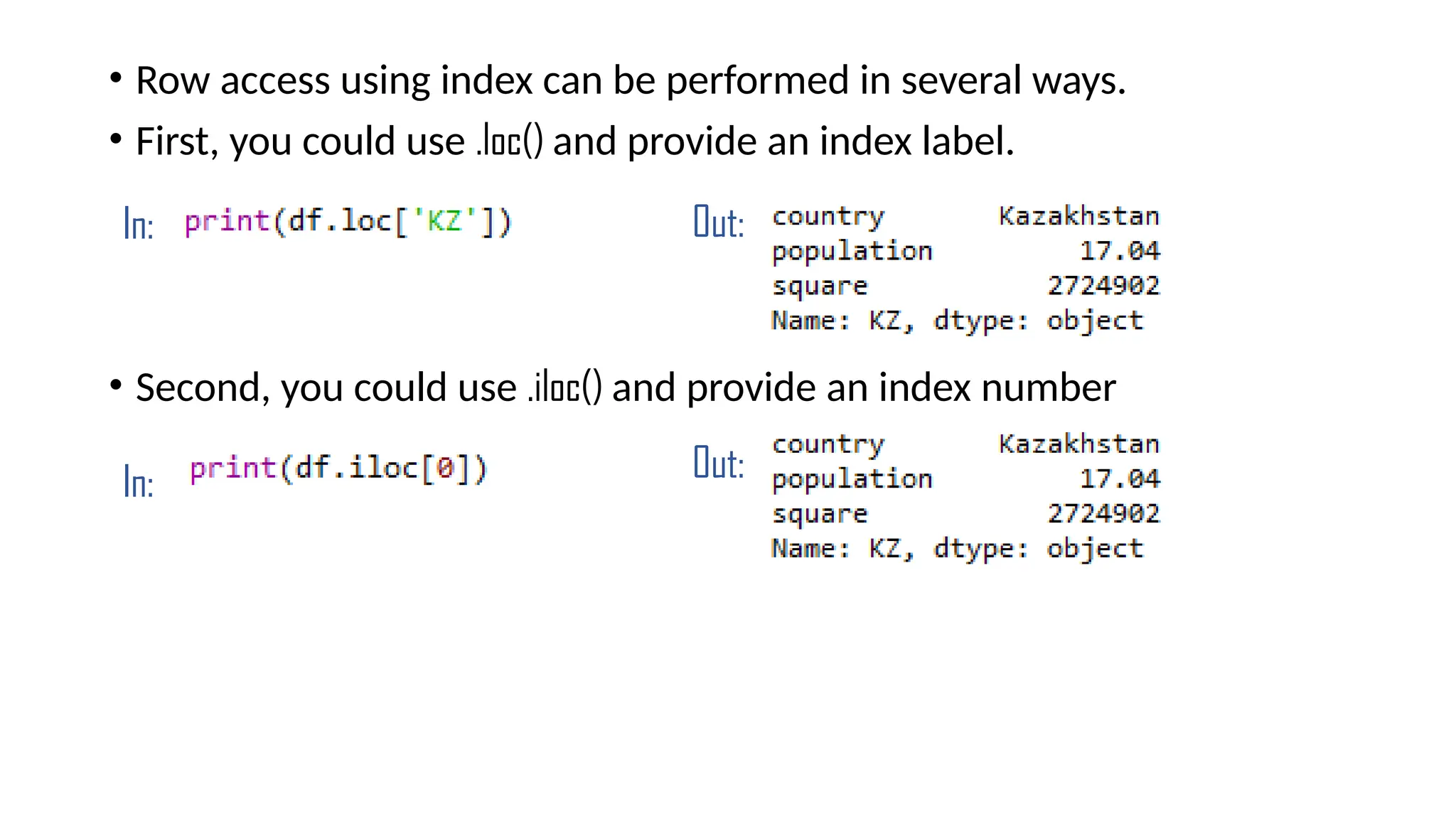The width and height of the screenshot is (1456, 819).
Task: Click the second 'In:' label
Action: click(139, 481)
